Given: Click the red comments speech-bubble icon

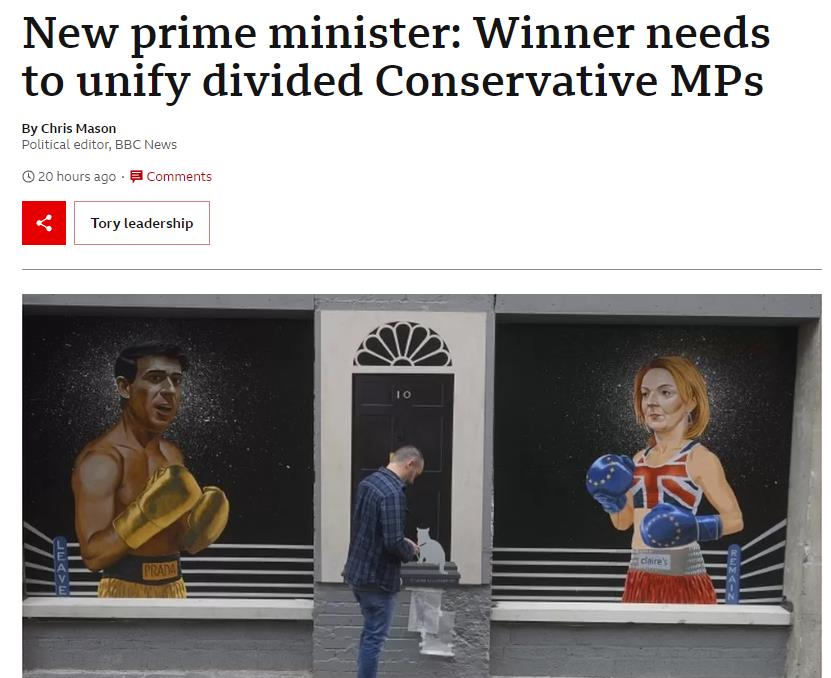Looking at the screenshot, I should 136,176.
